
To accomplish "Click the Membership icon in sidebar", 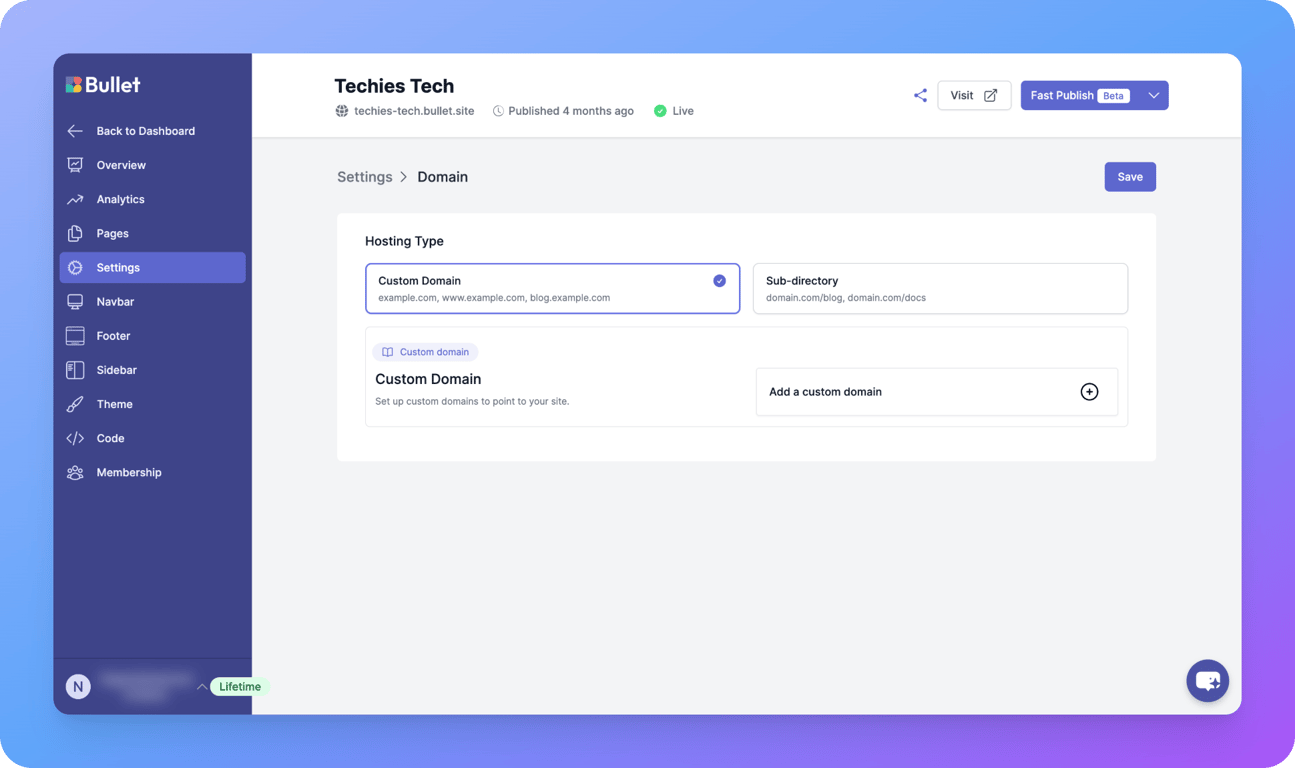I will (x=74, y=472).
